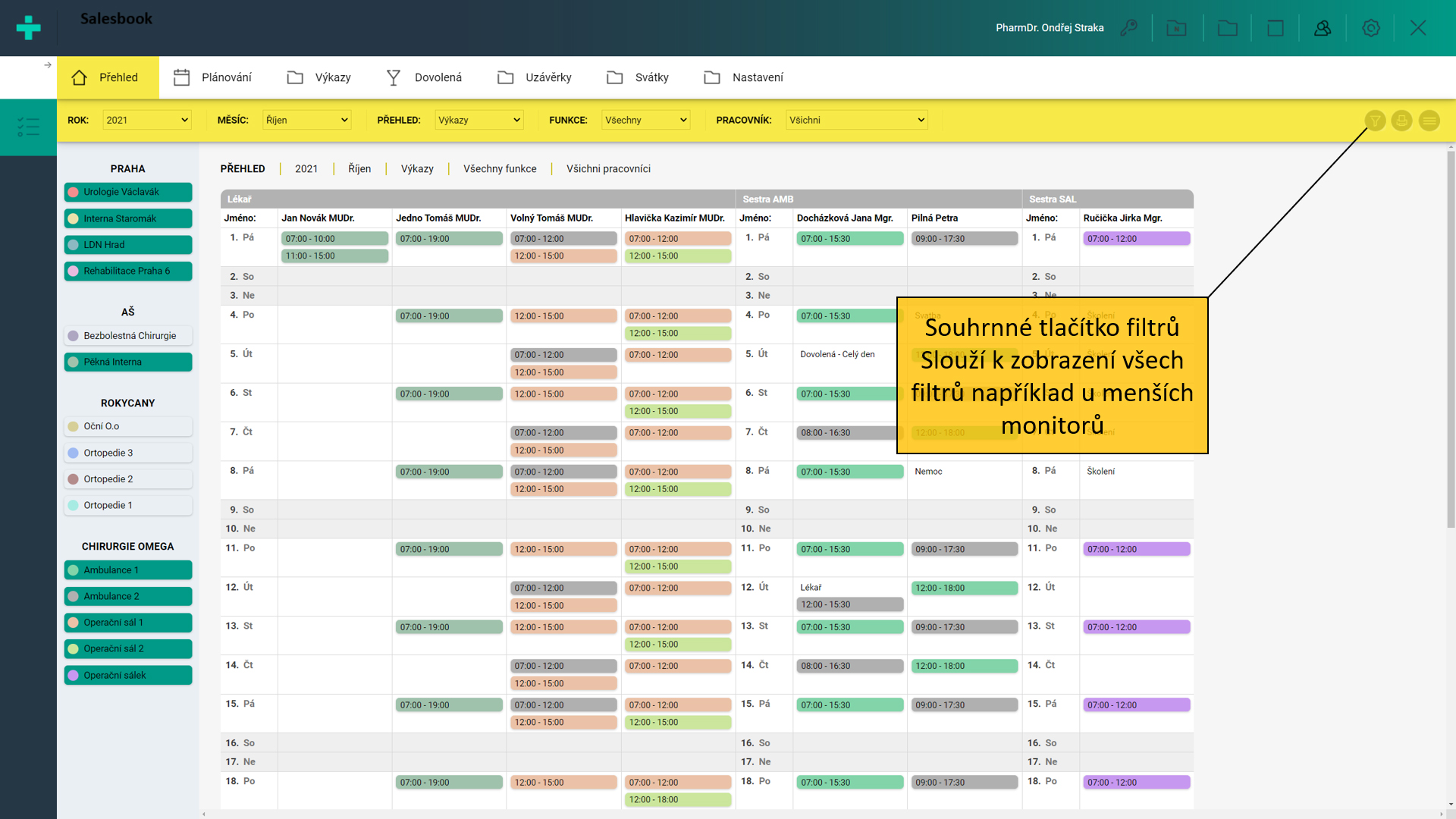The height and width of the screenshot is (819, 1456).
Task: Switch to the Plánování tab
Action: [212, 77]
